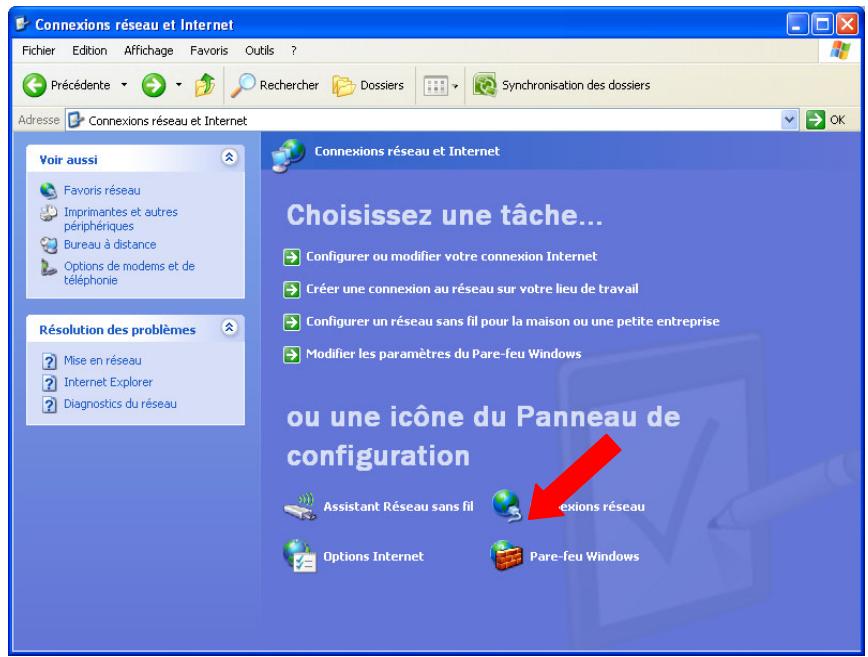The image size is (868, 657).
Task: Collapse the Résolution des problèmes panel
Action: (229, 327)
